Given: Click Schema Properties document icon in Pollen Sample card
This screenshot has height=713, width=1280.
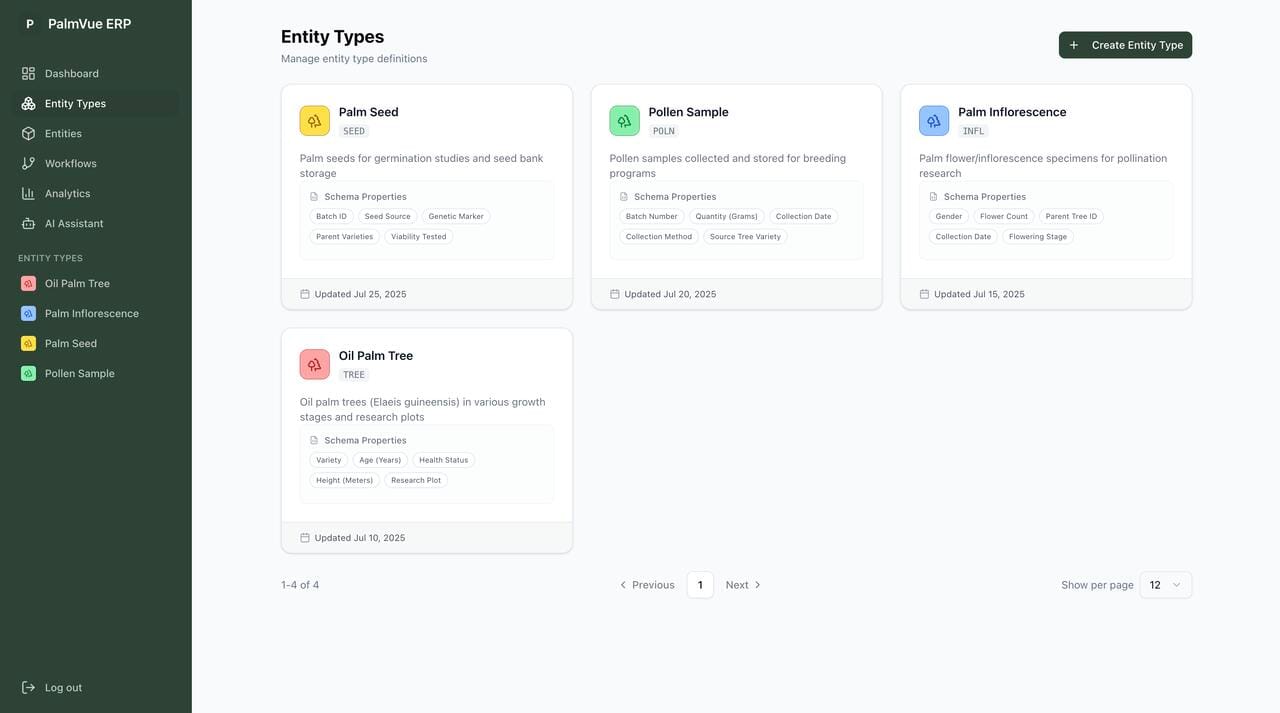Looking at the screenshot, I should [624, 197].
